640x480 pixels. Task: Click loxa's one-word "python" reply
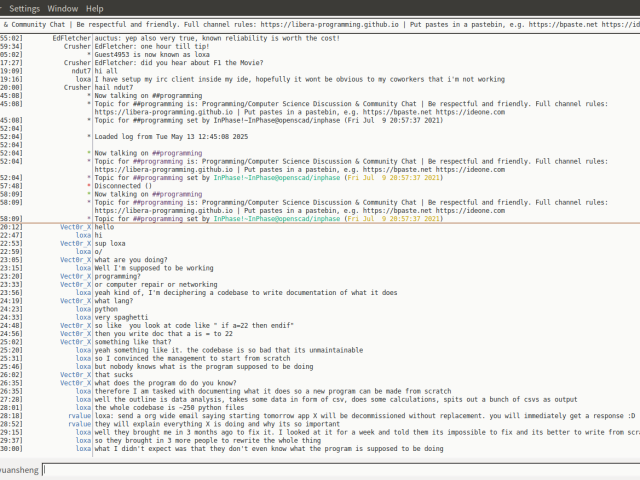pos(108,308)
